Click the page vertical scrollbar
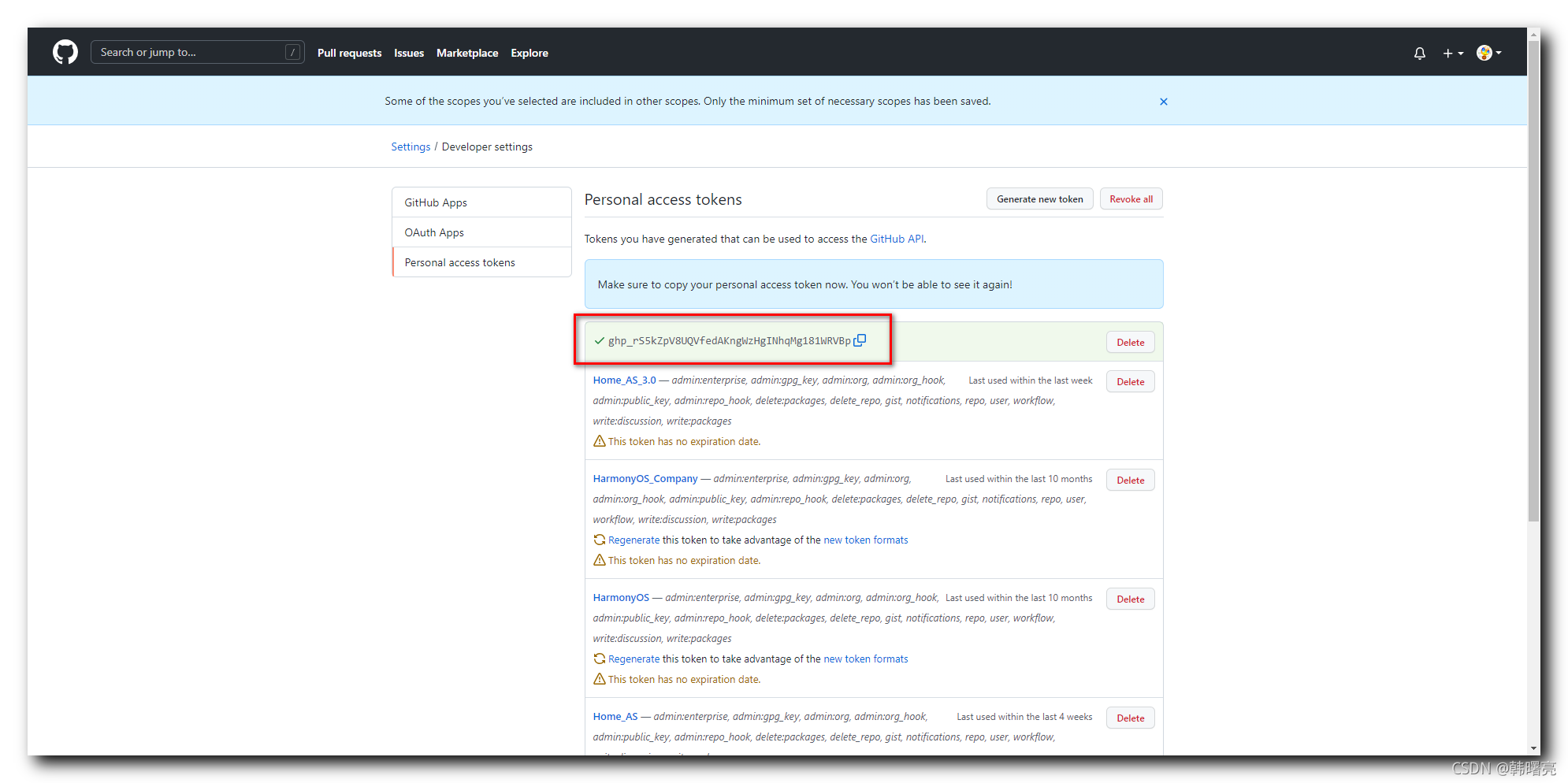 point(1533,280)
